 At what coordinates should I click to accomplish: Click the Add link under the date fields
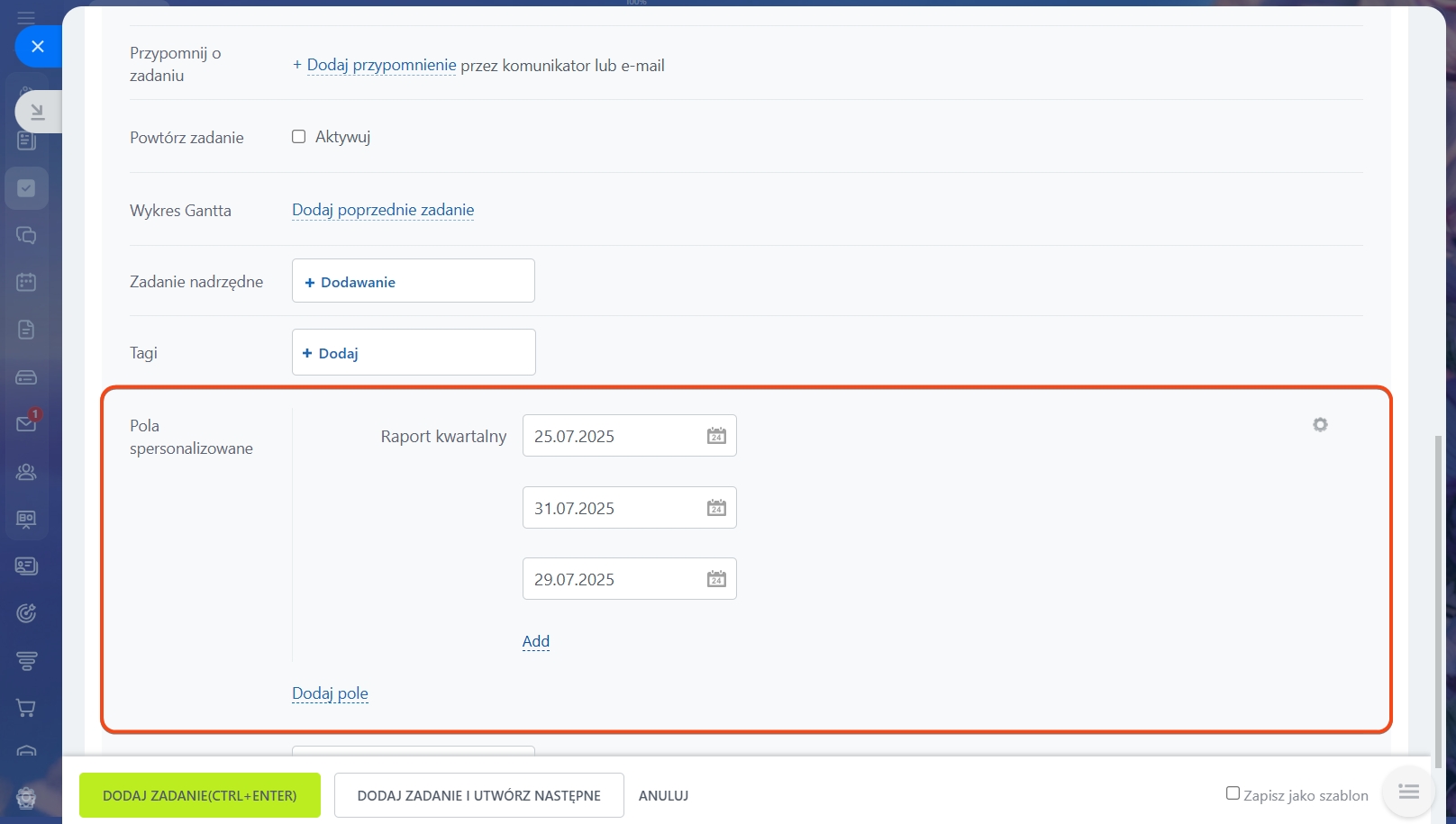pyautogui.click(x=536, y=641)
